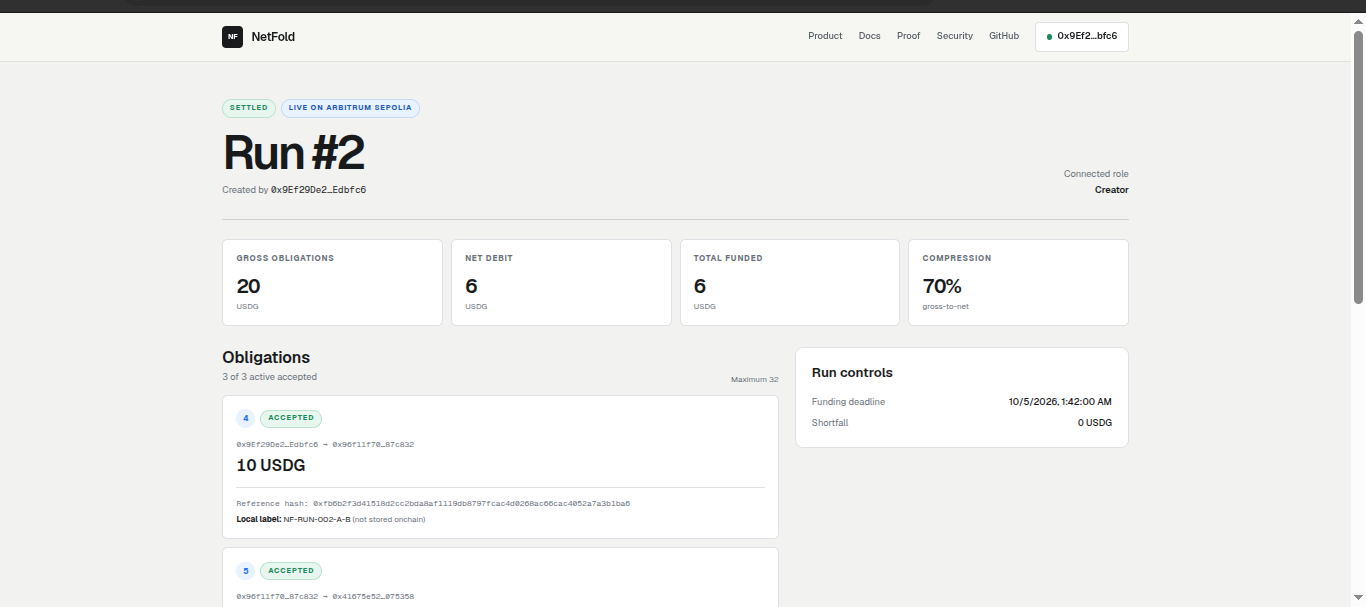The height and width of the screenshot is (607, 1366).
Task: Click the NF logo icon
Action: 232,37
